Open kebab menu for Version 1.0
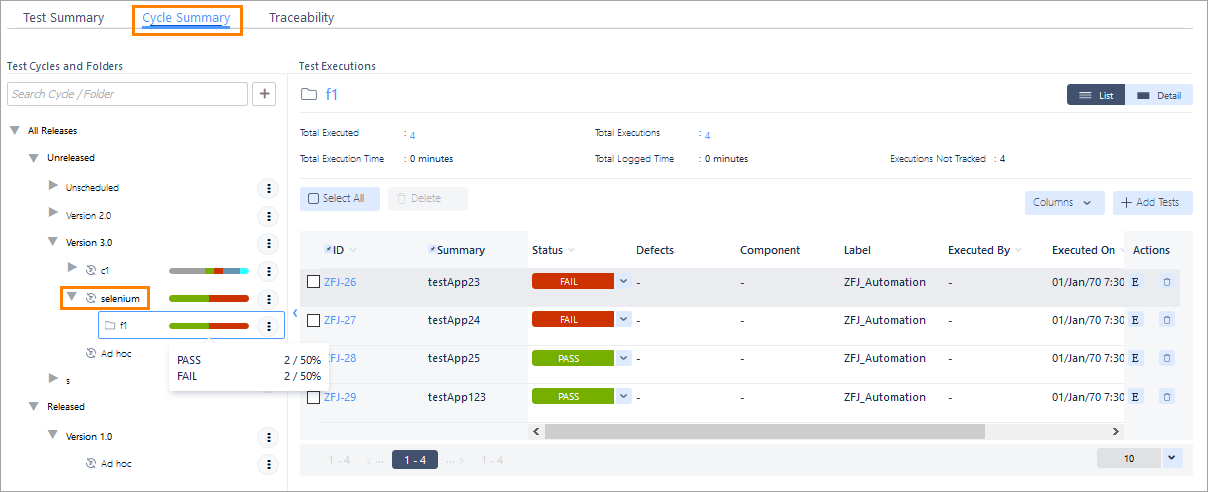Viewport: 1208px width, 492px height. [x=267, y=437]
